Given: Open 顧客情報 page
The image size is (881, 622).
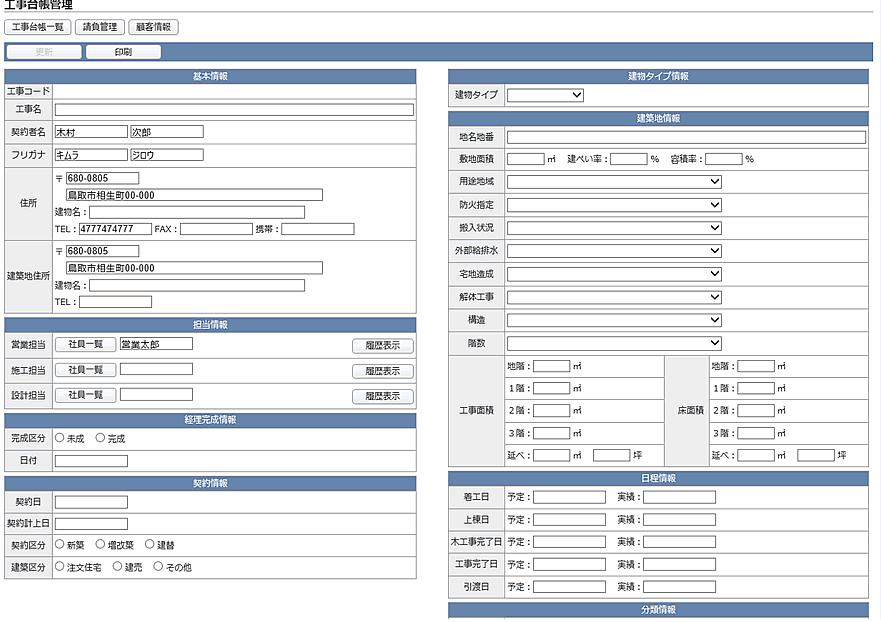Looking at the screenshot, I should pyautogui.click(x=154, y=27).
